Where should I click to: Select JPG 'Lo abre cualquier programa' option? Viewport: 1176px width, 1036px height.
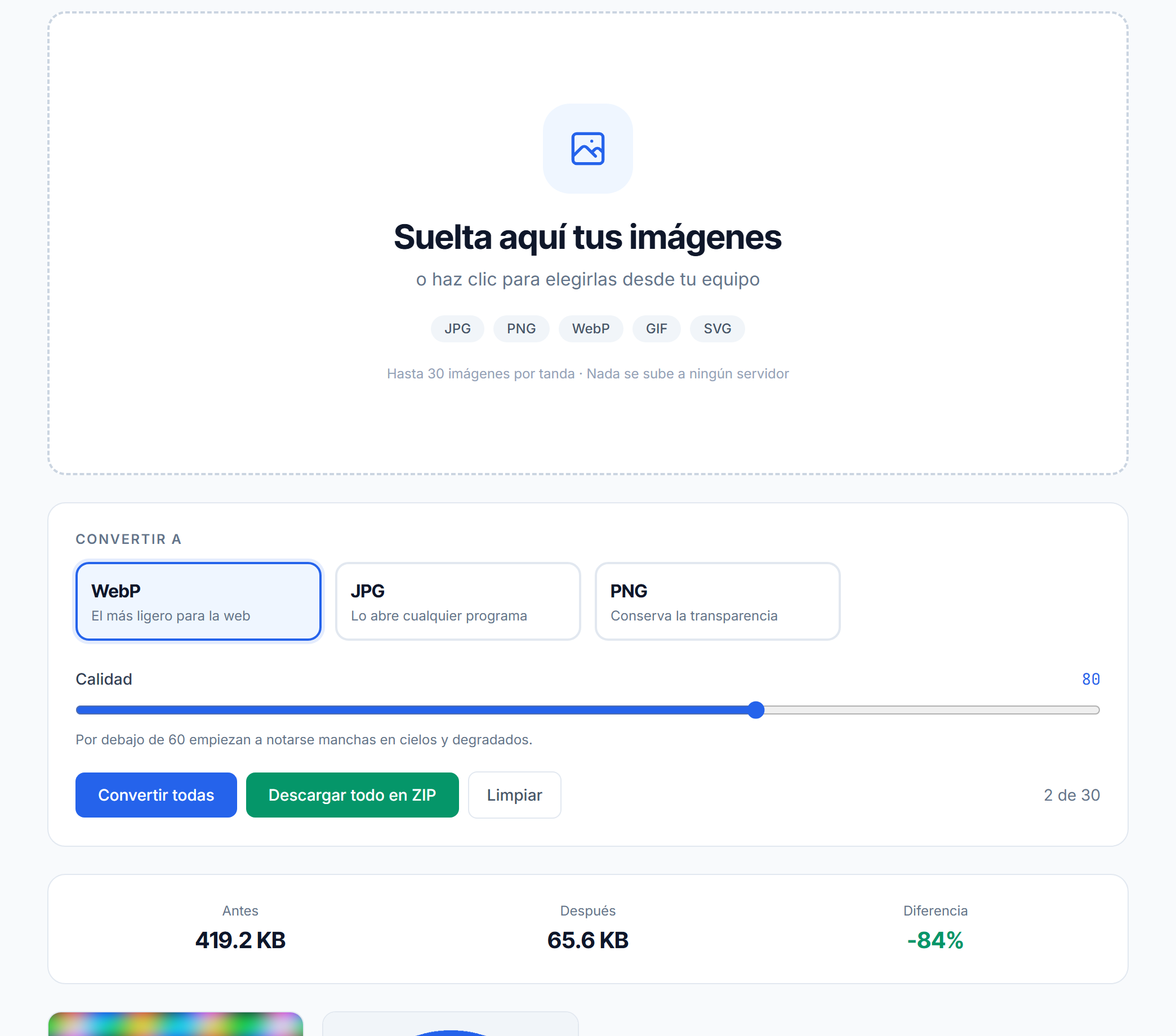tap(458, 601)
